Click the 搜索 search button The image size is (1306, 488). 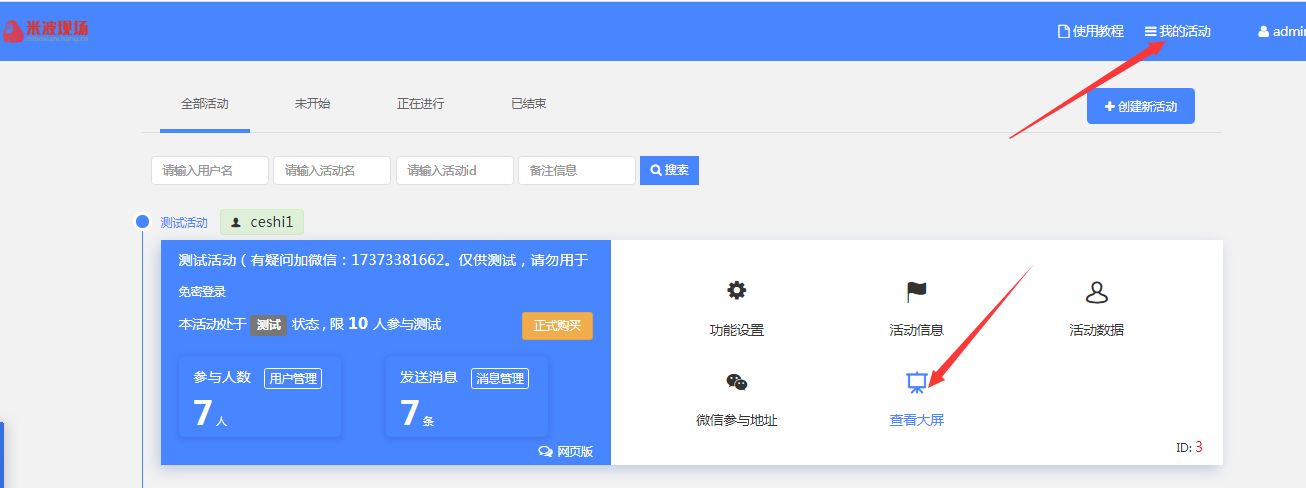click(669, 170)
